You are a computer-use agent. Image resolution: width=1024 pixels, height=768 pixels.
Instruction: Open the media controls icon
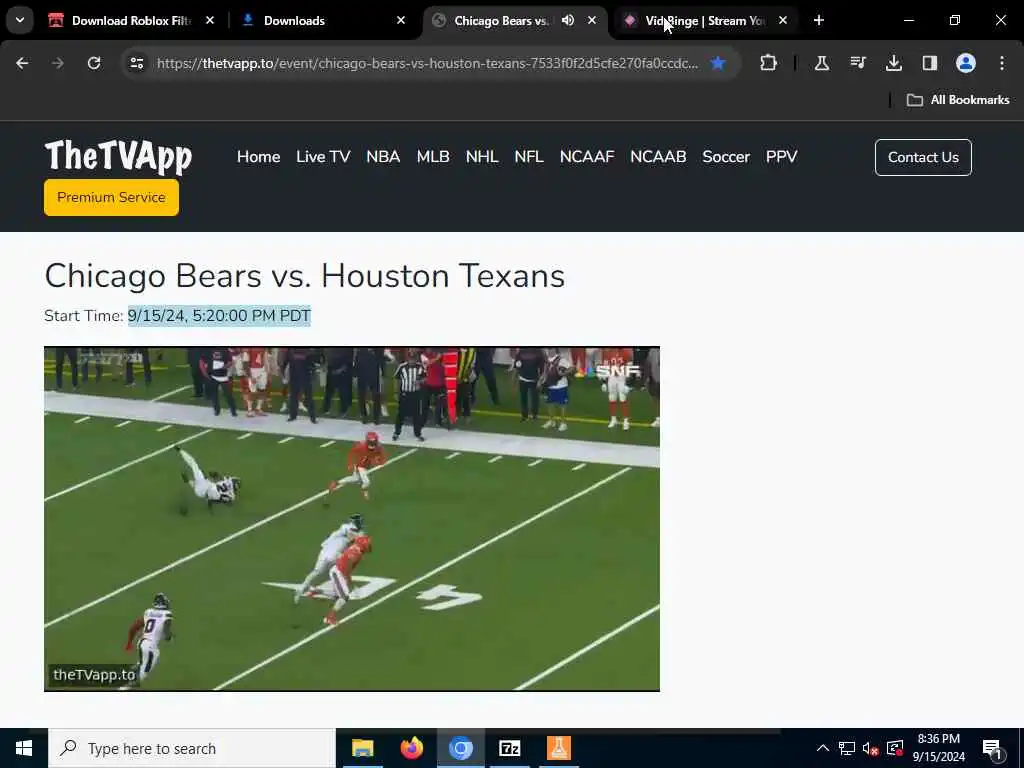(x=857, y=63)
